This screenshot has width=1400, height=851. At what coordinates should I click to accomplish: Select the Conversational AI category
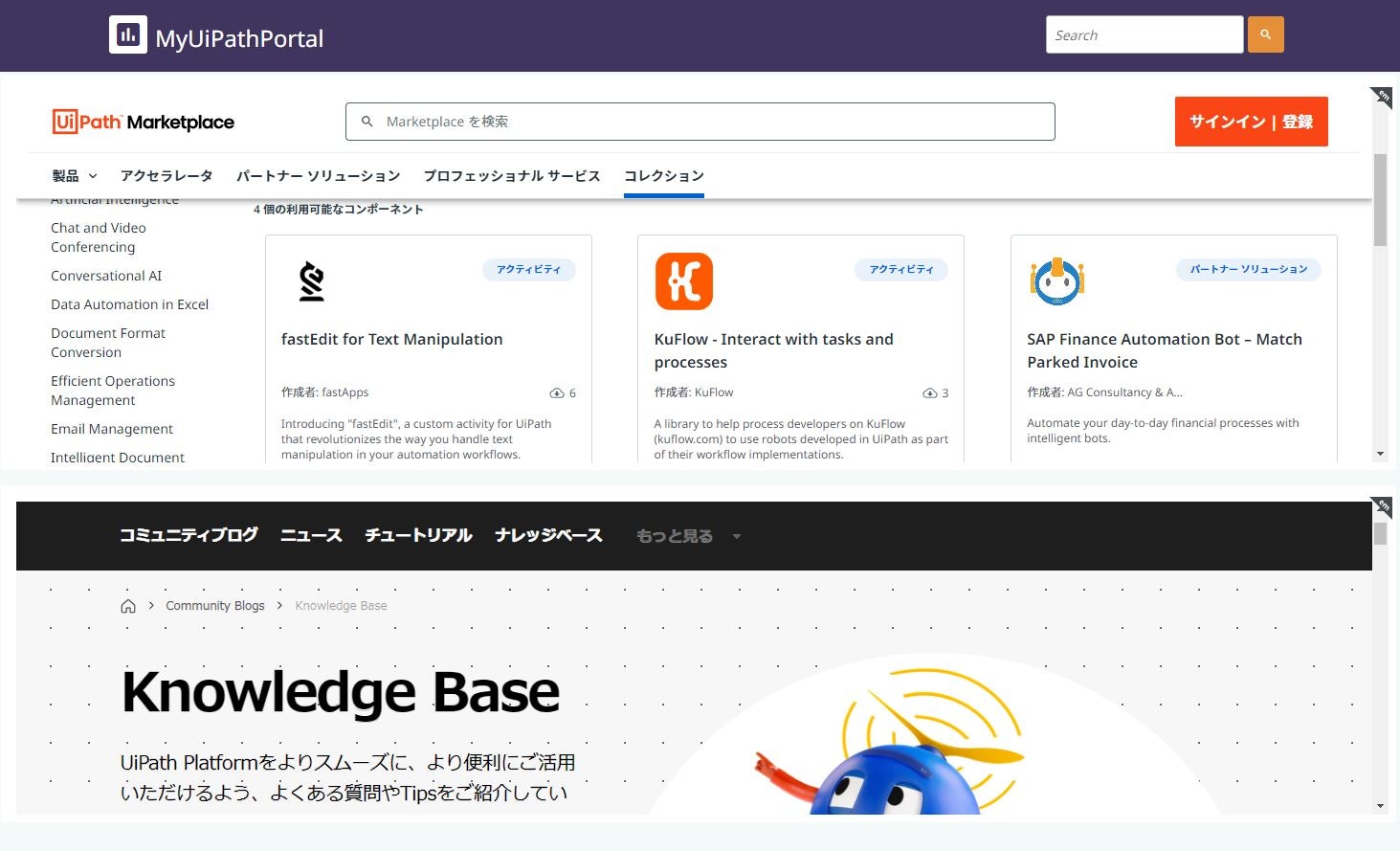[106, 276]
